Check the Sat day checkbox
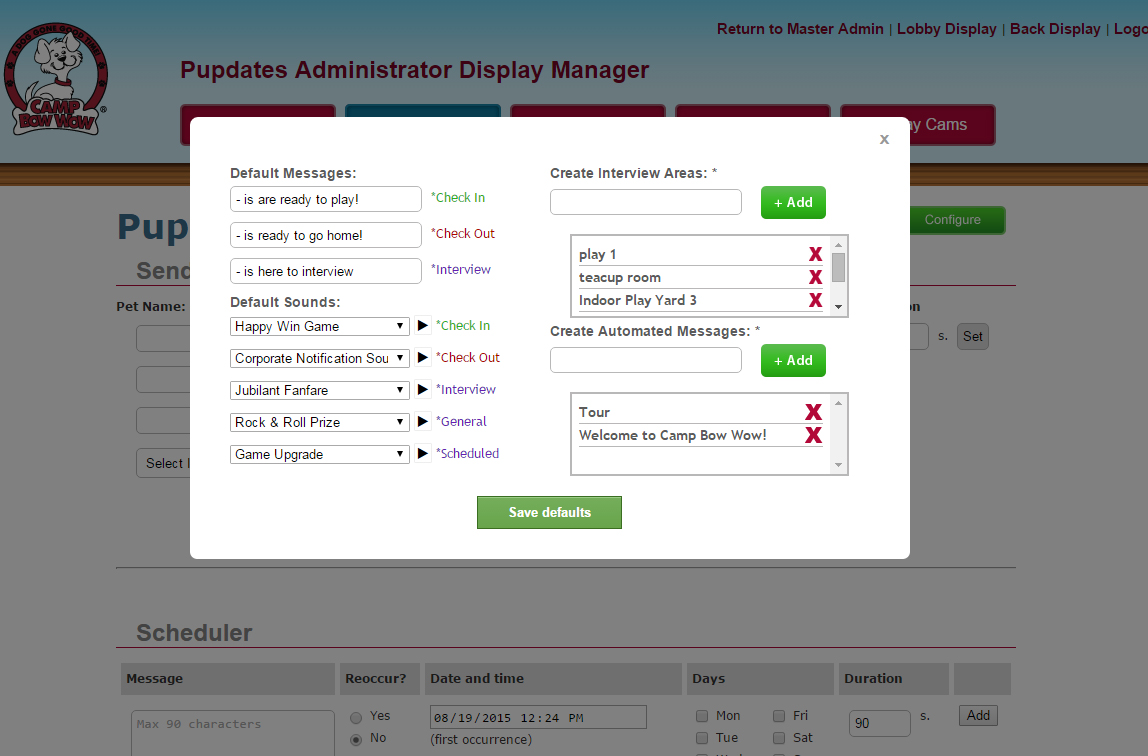The height and width of the screenshot is (756, 1148). (779, 738)
